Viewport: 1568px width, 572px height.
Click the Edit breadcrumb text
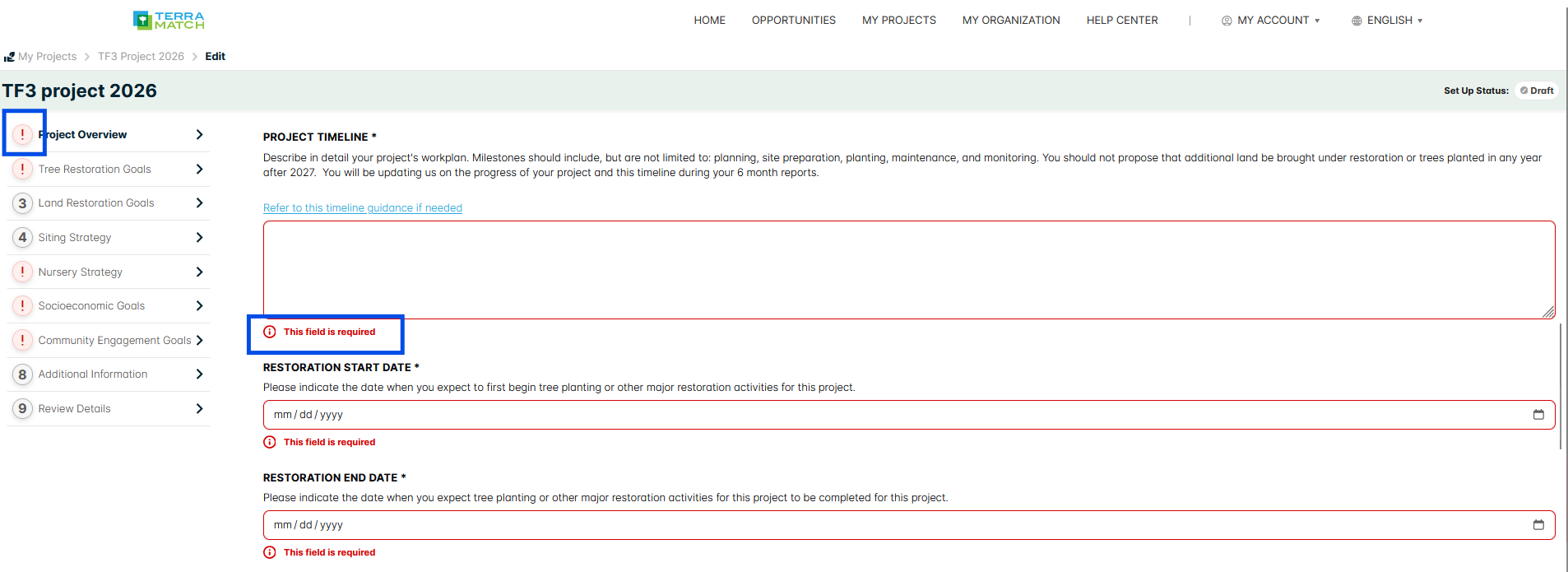pos(215,57)
